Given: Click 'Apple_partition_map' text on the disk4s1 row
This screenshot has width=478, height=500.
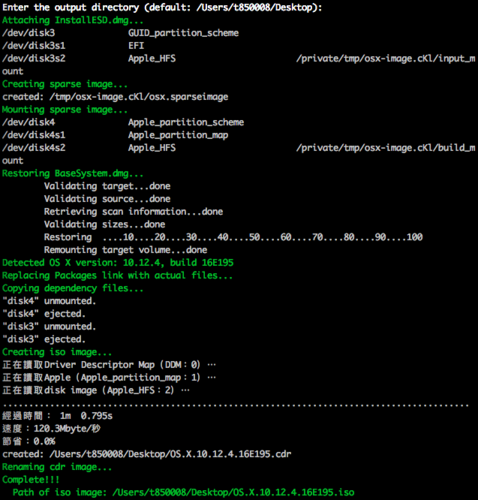Looking at the screenshot, I should tap(178, 135).
